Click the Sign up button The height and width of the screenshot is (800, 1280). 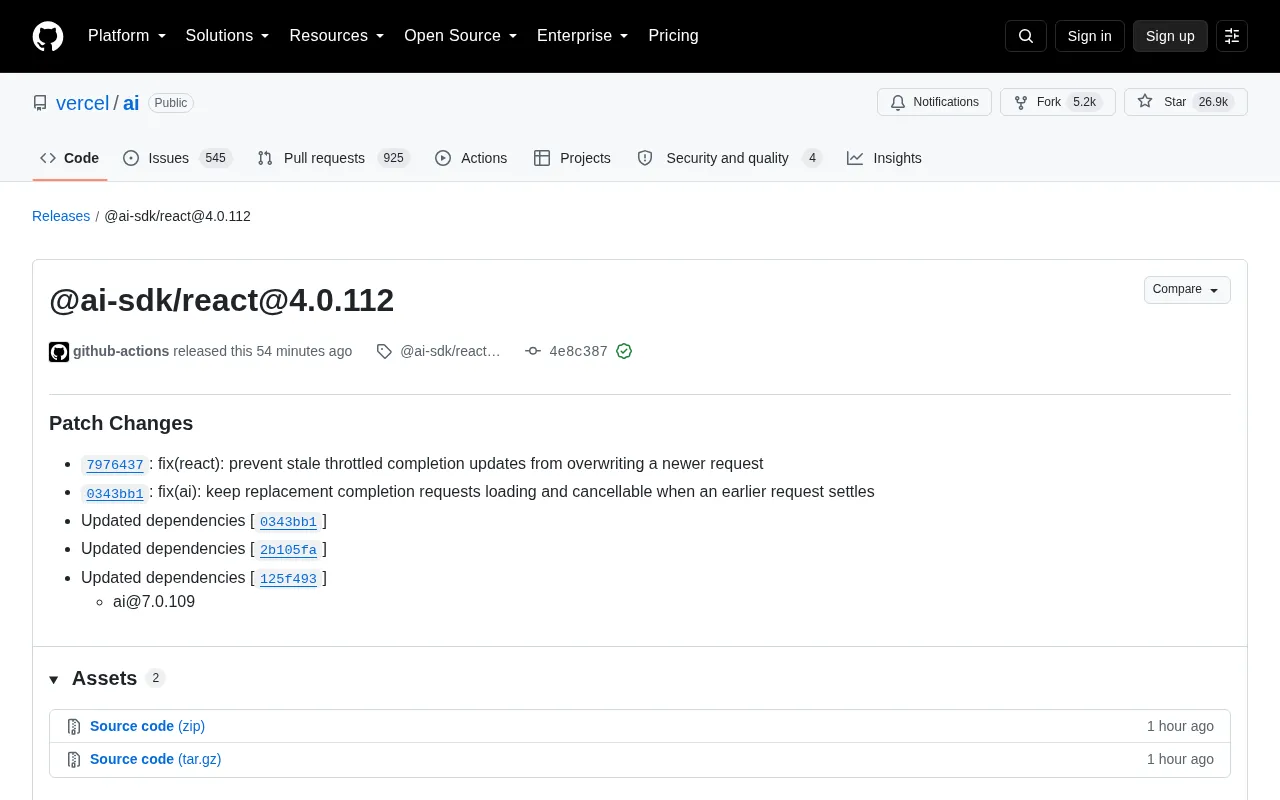[1170, 36]
